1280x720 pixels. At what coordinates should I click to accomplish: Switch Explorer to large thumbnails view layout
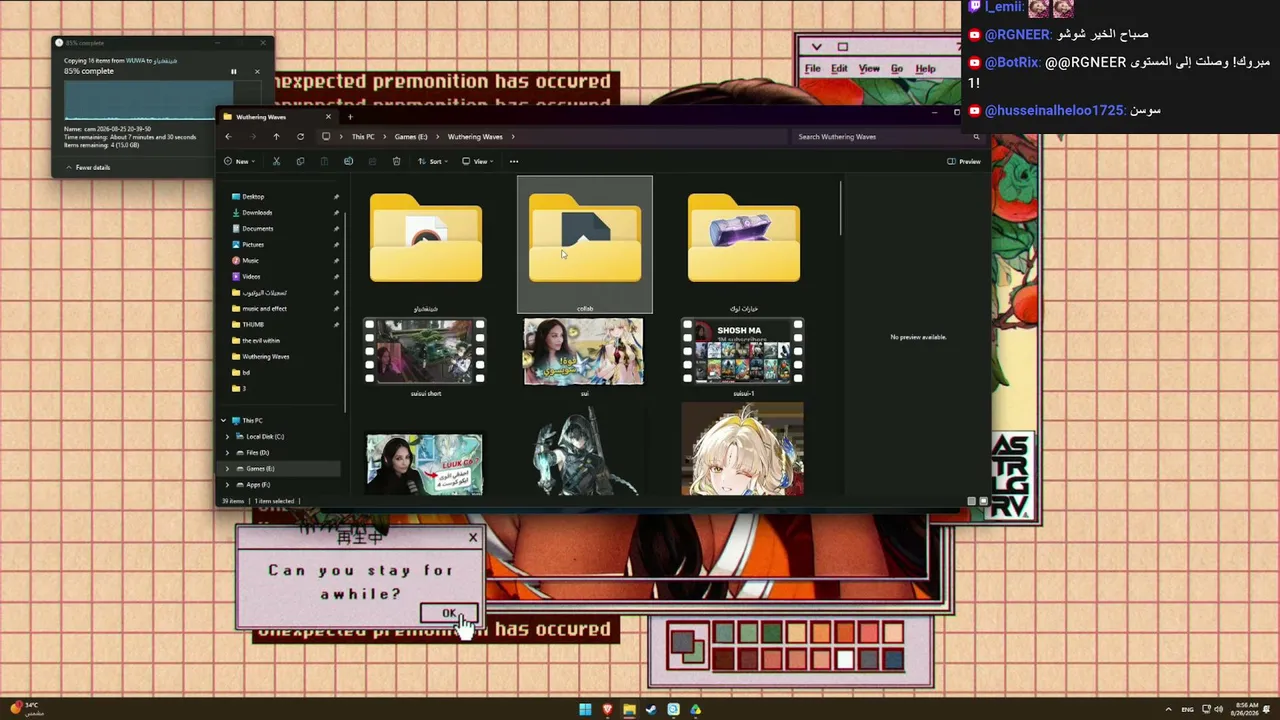coord(983,501)
